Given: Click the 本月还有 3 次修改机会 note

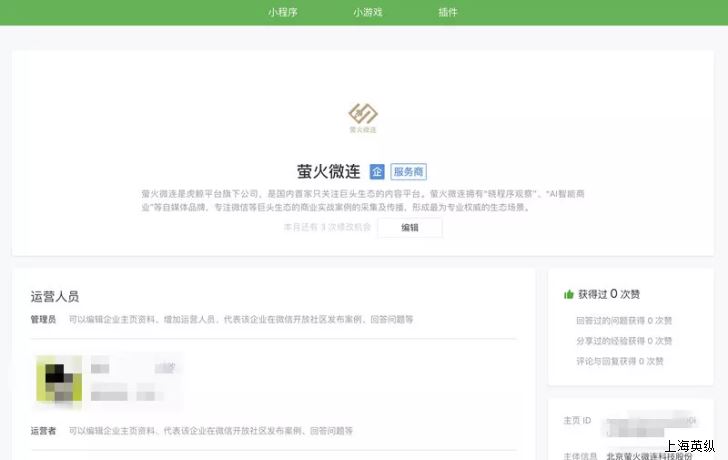Looking at the screenshot, I should click(327, 227).
